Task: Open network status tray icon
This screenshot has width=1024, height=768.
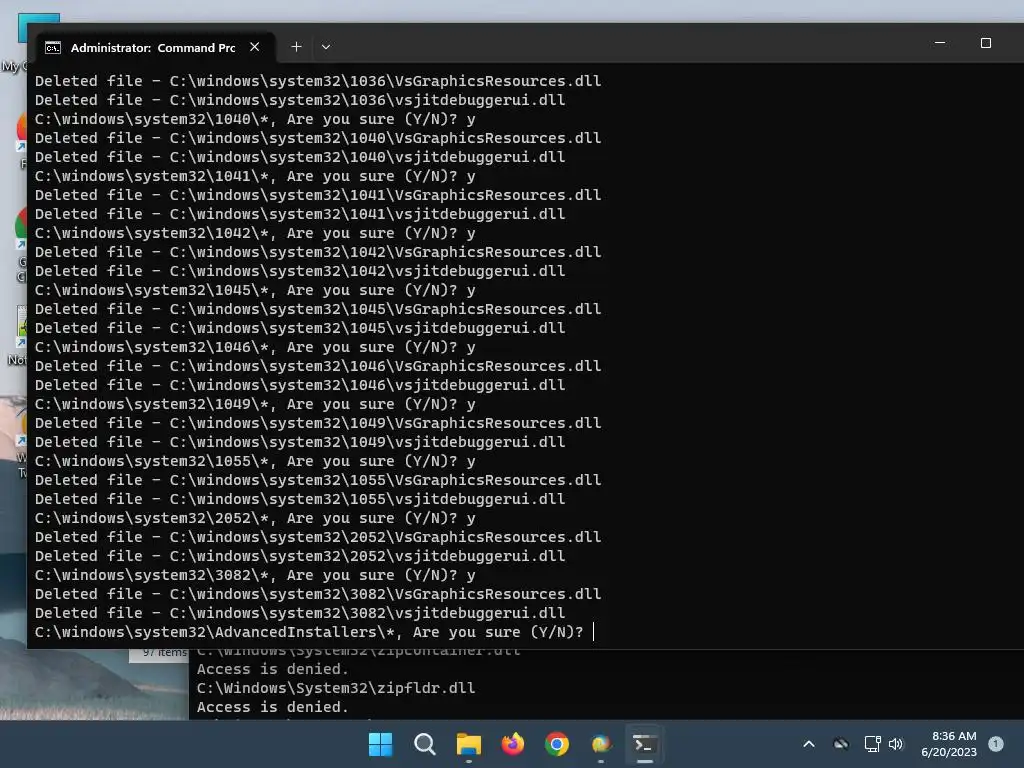Action: coord(872,744)
